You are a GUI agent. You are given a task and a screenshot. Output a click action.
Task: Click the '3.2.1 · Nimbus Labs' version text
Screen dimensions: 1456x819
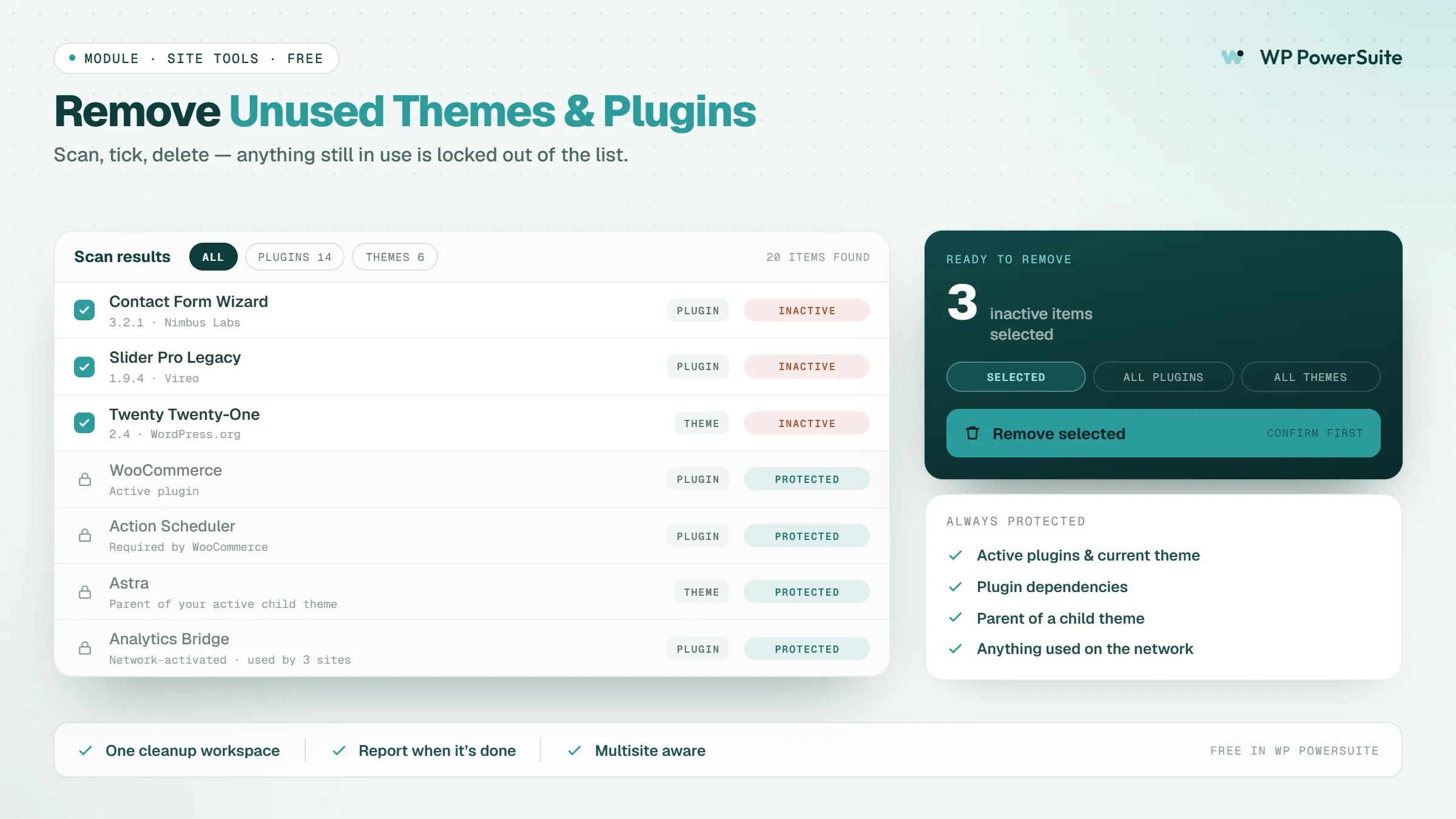tap(175, 323)
